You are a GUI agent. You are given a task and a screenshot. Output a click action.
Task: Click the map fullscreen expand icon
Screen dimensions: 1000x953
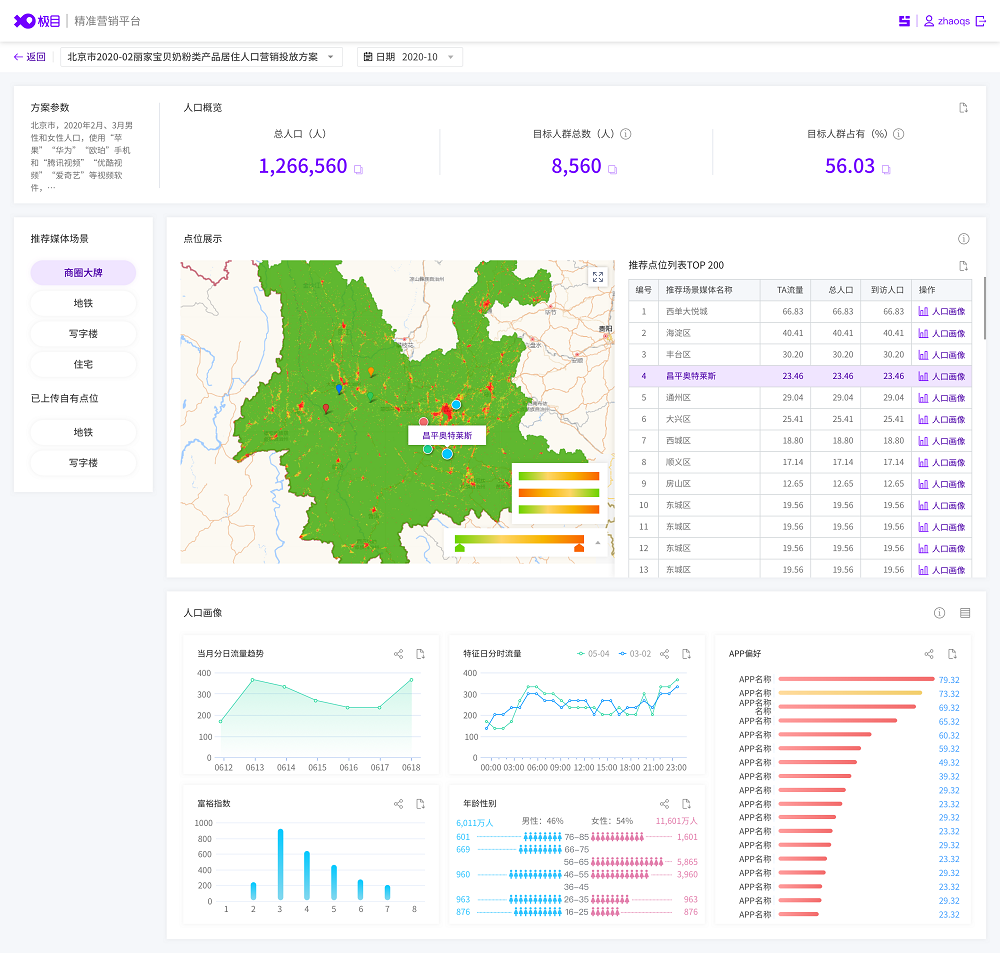tap(598, 277)
